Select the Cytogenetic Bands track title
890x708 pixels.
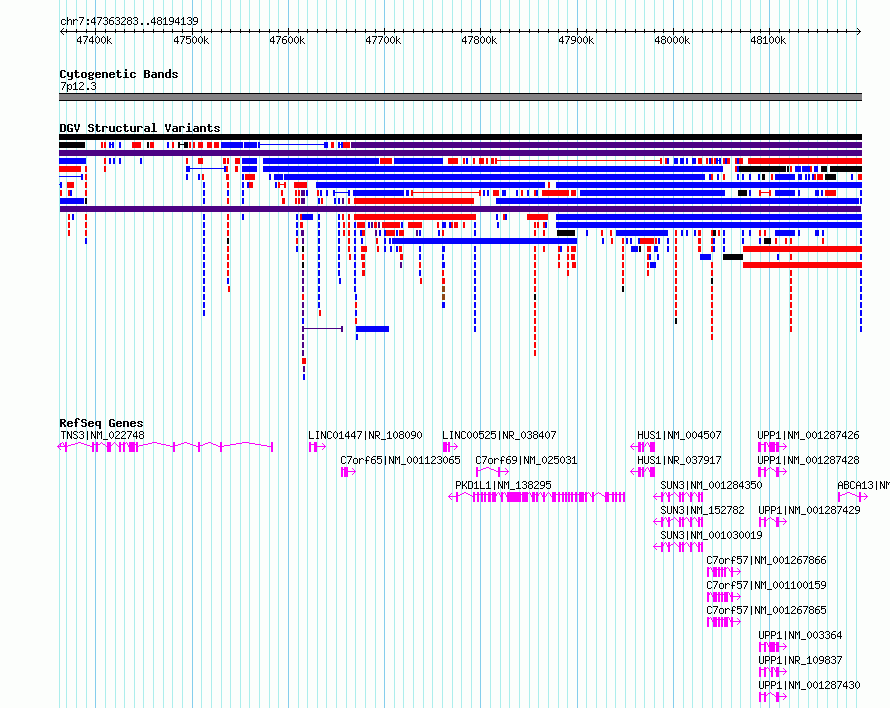tap(119, 74)
